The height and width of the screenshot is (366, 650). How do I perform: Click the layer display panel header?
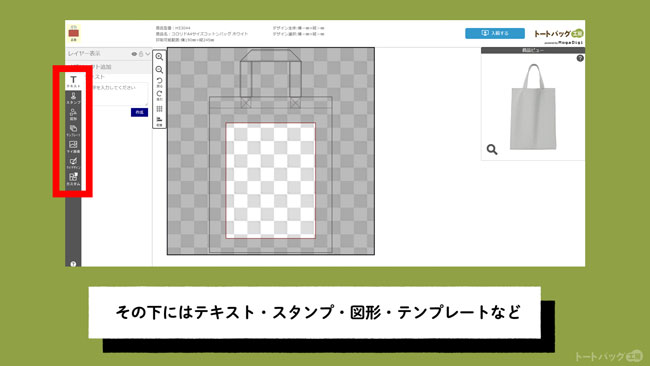[109, 54]
